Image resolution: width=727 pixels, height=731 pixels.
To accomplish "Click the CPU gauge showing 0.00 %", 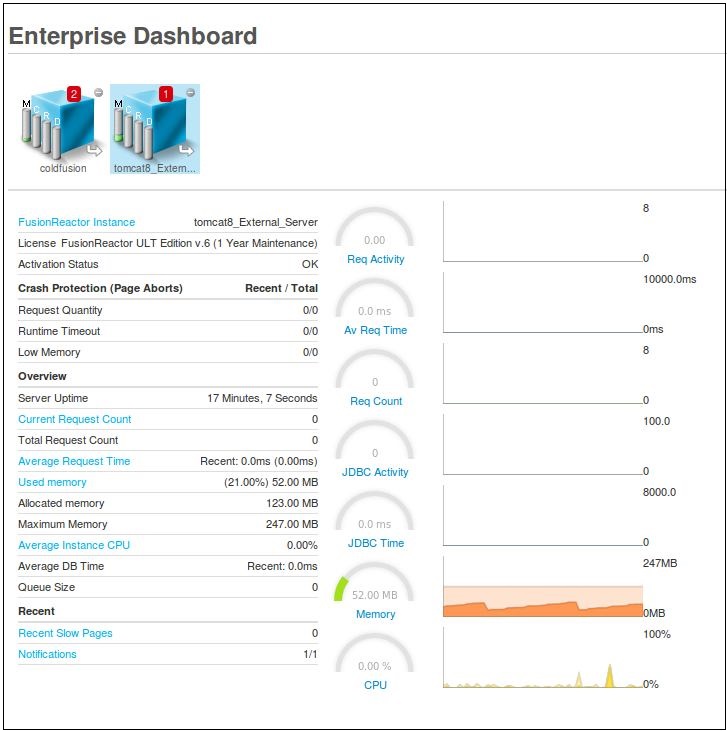I will point(374,653).
